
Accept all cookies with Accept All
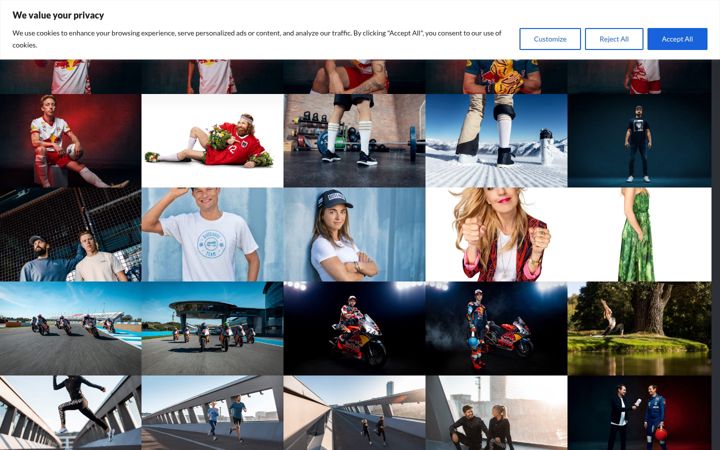point(677,39)
